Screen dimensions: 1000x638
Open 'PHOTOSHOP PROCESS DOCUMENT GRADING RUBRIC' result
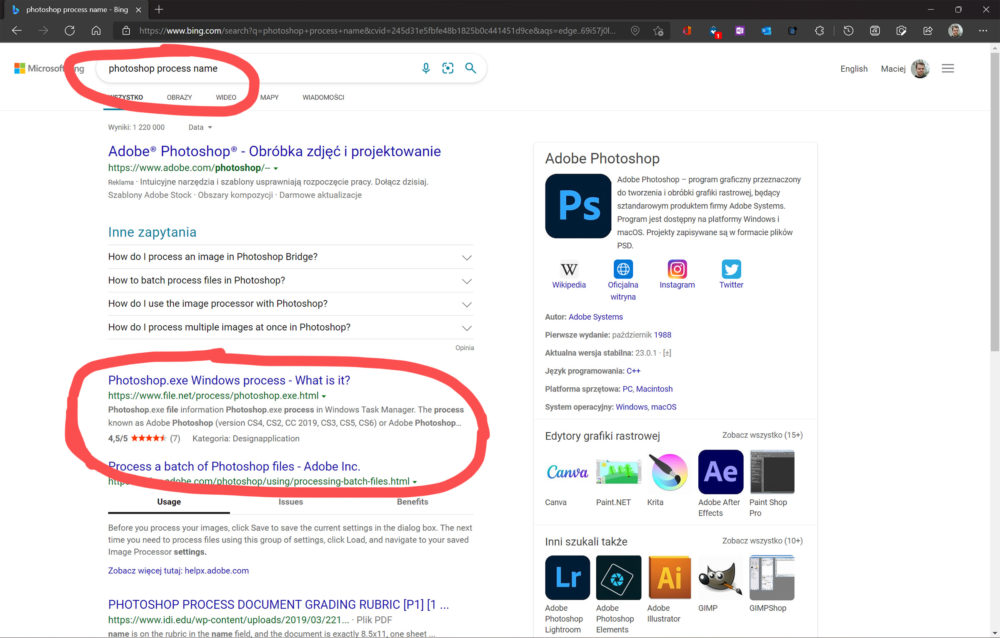pos(279,605)
